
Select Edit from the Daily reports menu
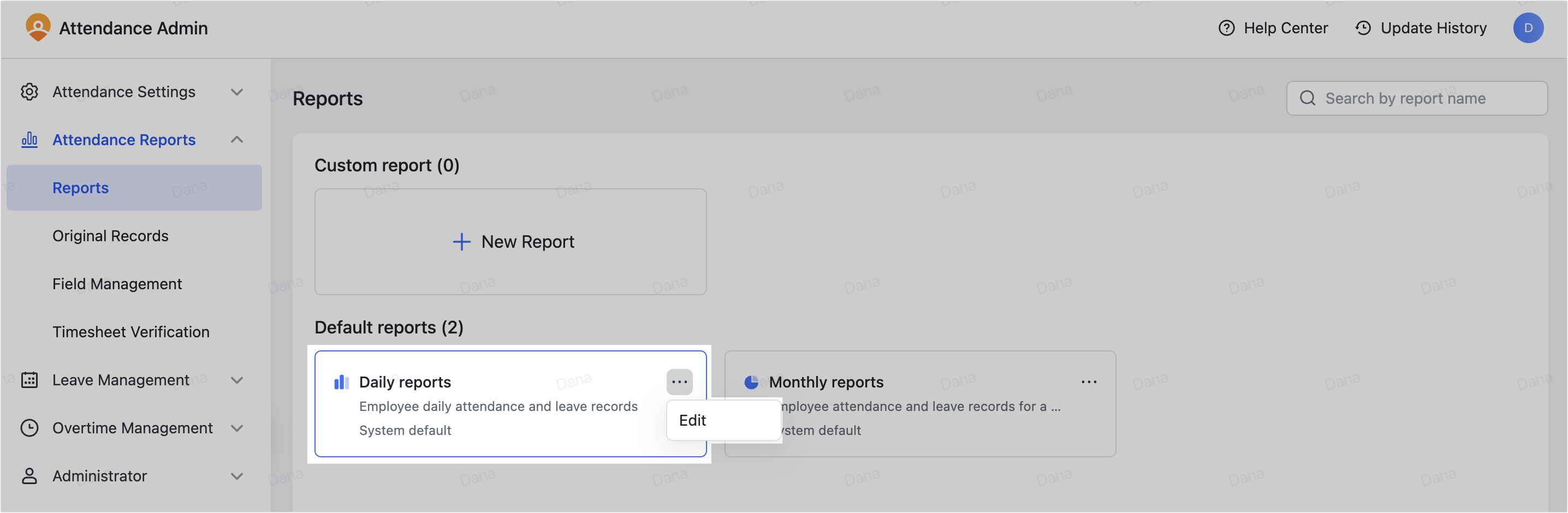click(693, 420)
